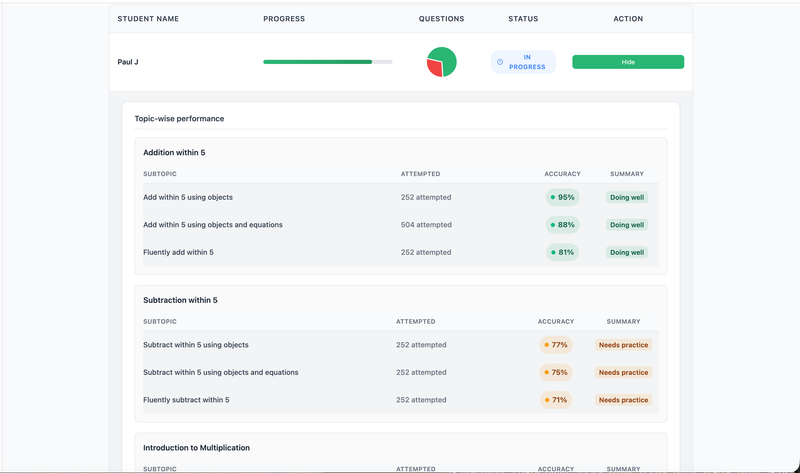Click the 71% accuracy badge
The height and width of the screenshot is (473, 800).
[x=556, y=400]
